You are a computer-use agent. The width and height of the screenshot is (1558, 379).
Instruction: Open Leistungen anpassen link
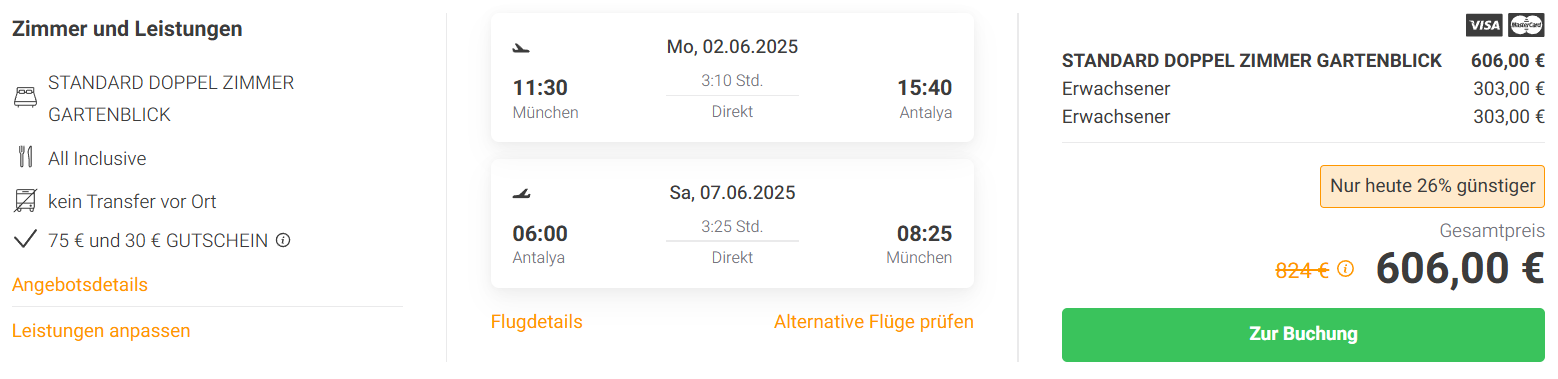click(101, 330)
